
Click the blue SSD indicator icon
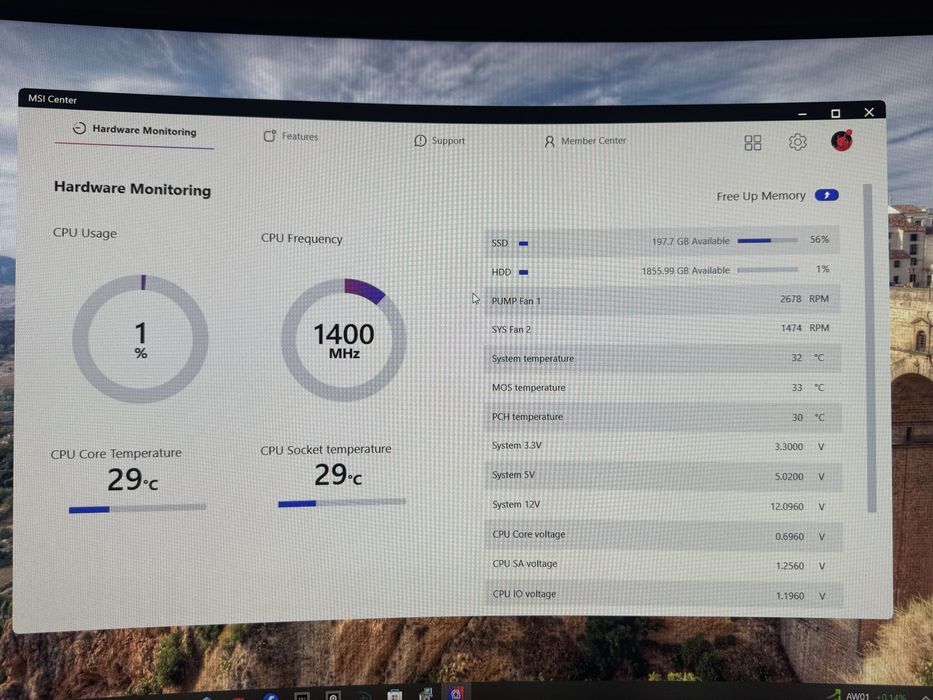[x=524, y=243]
